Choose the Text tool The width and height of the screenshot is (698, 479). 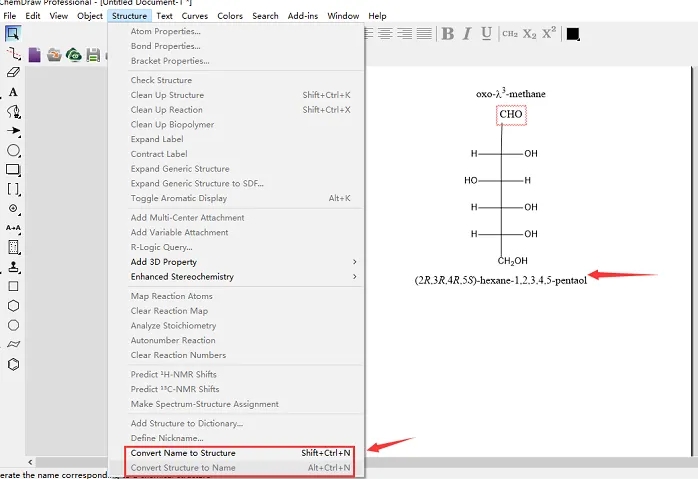[13, 92]
